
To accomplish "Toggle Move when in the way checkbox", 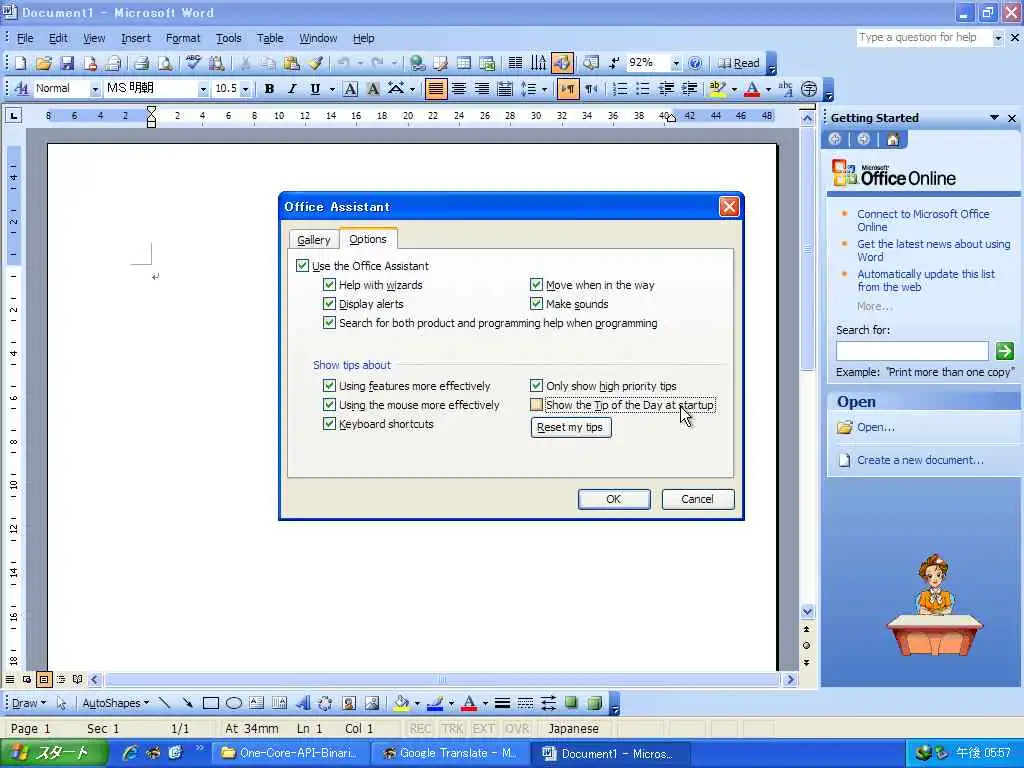I will click(536, 285).
